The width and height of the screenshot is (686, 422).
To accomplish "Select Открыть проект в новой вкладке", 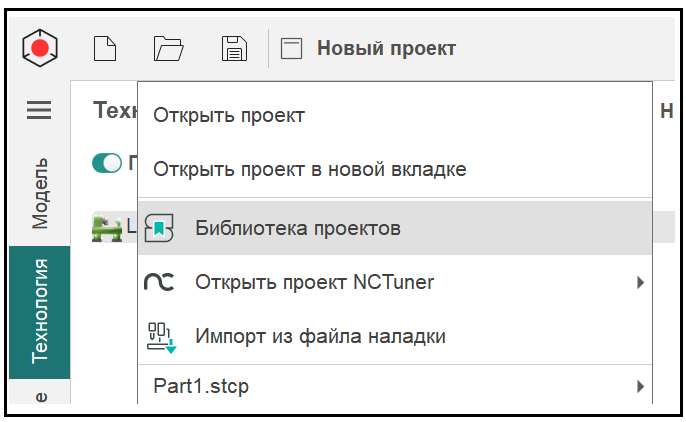I will tap(309, 169).
